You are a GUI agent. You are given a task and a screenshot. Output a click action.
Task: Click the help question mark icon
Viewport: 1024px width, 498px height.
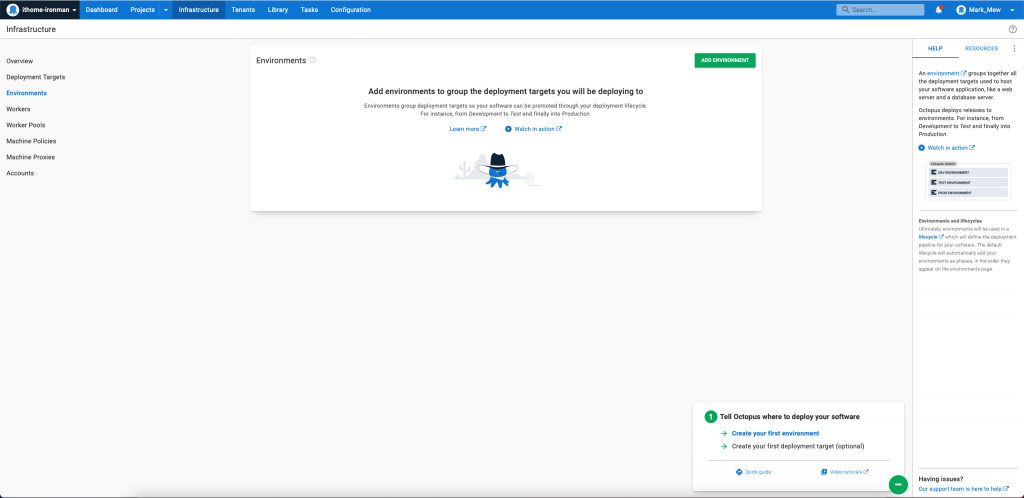click(x=1013, y=29)
